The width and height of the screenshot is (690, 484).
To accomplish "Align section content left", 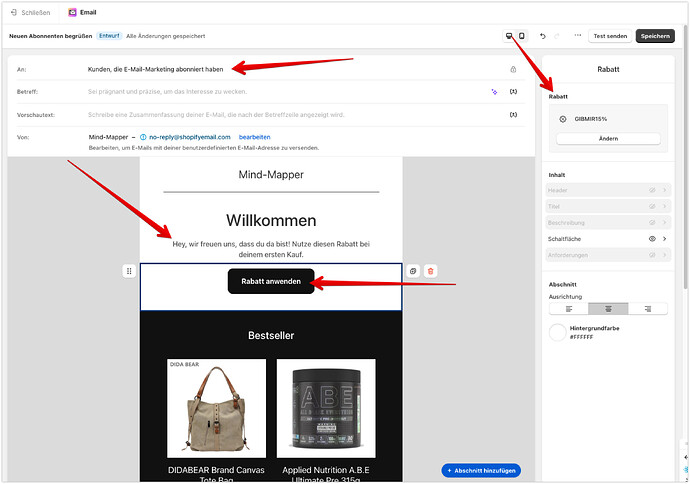I will point(569,309).
